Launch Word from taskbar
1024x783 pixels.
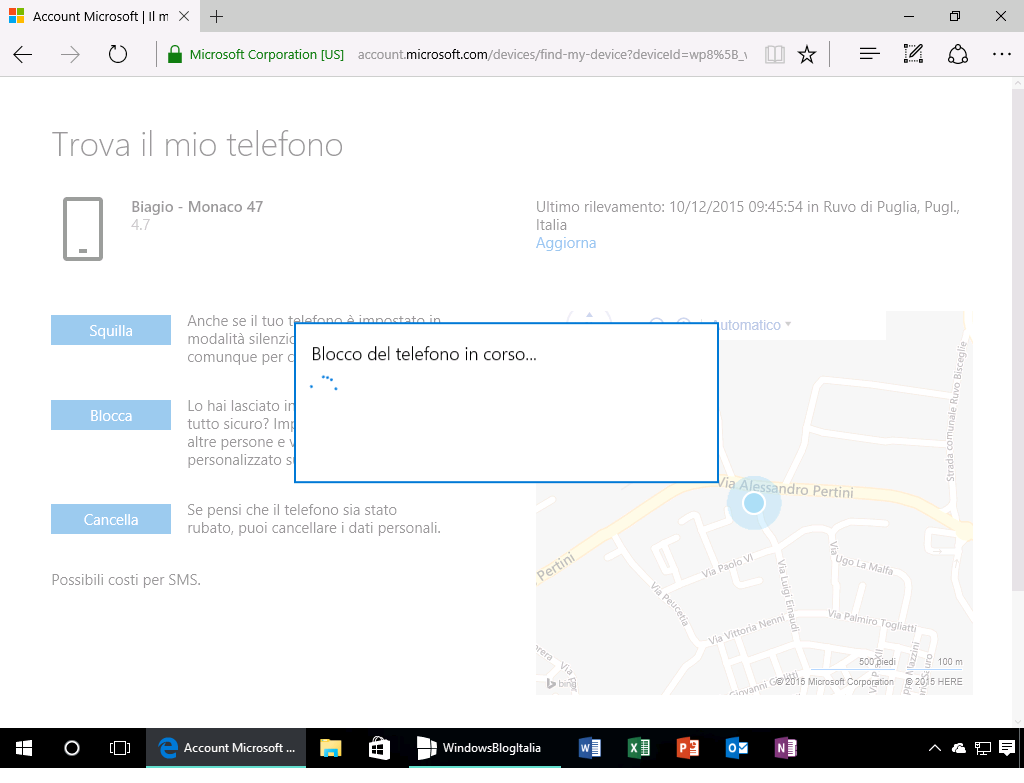[590, 748]
